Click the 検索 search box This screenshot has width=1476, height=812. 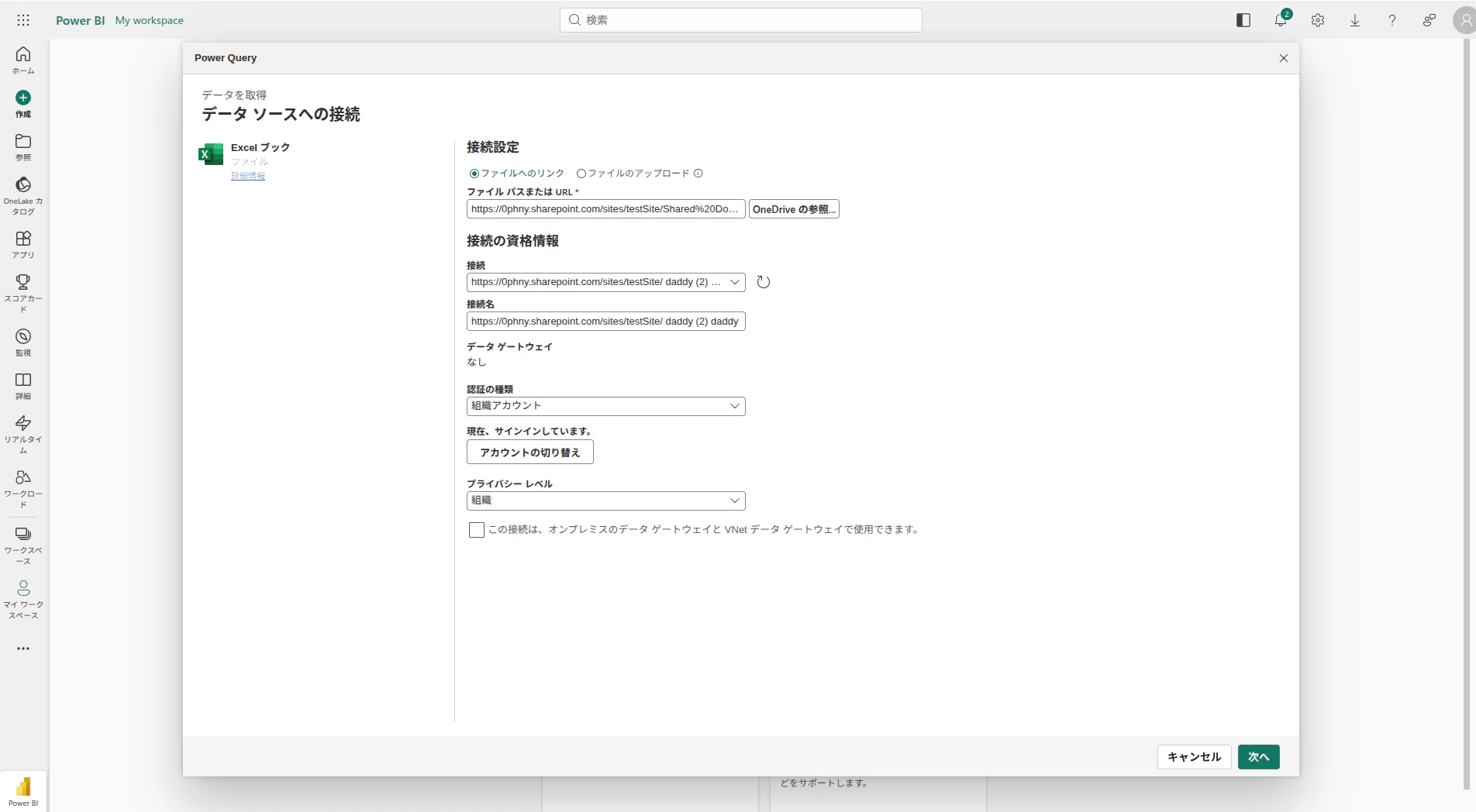tap(741, 20)
